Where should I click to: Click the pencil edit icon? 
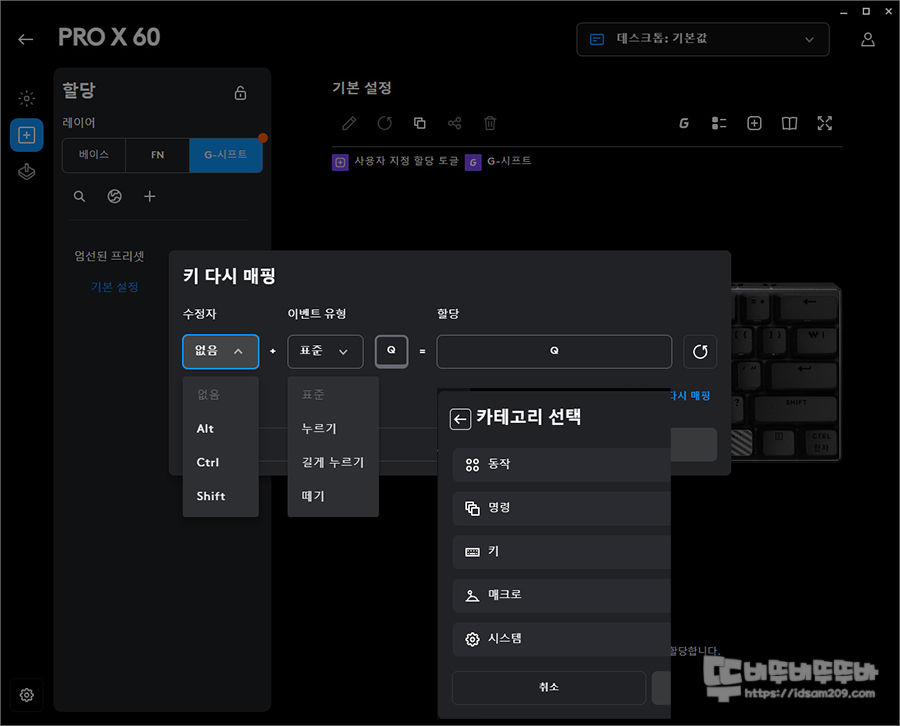(x=349, y=123)
